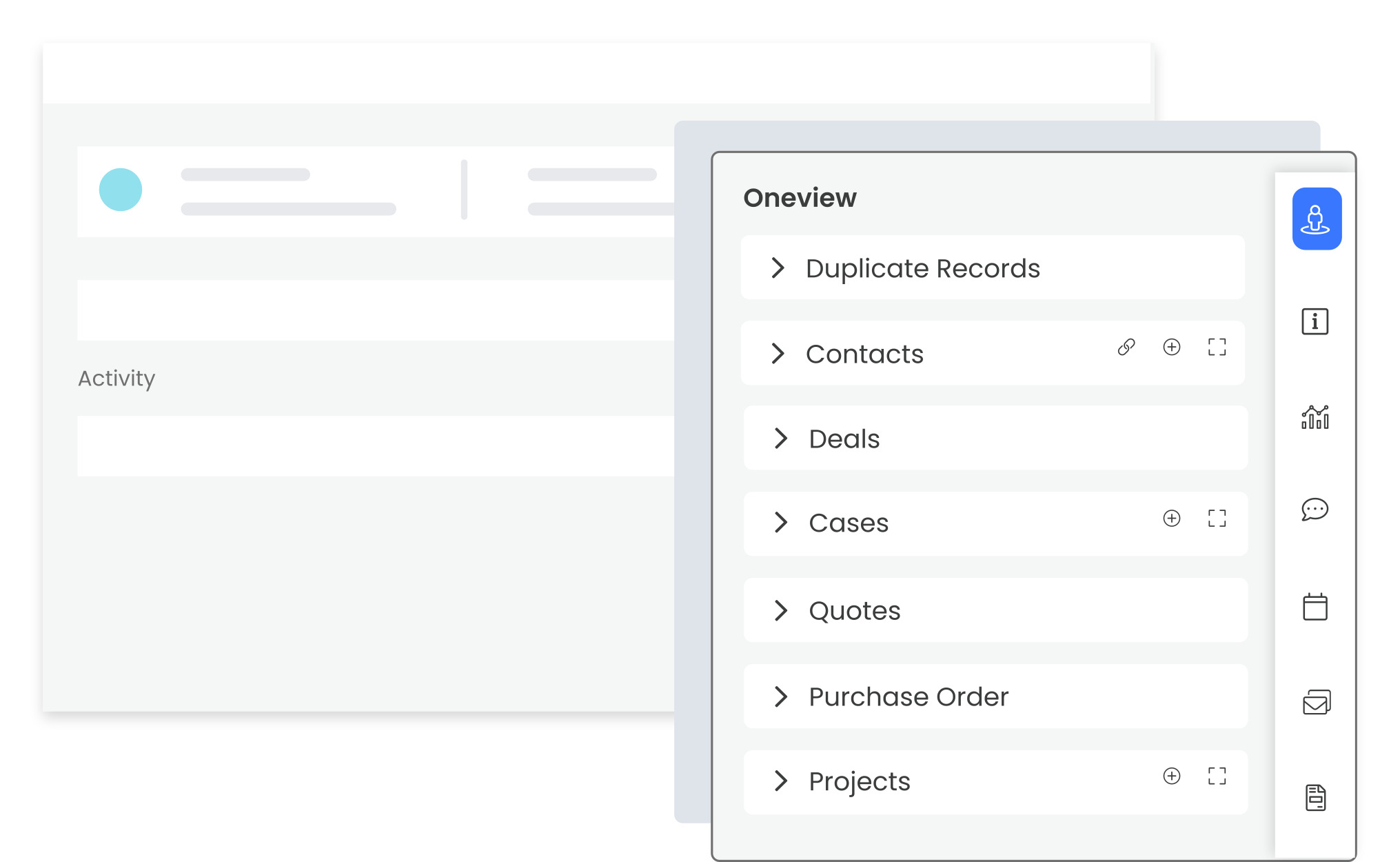1400x862 pixels.
Task: Open the Oneview person icon in sidebar
Action: pyautogui.click(x=1316, y=219)
